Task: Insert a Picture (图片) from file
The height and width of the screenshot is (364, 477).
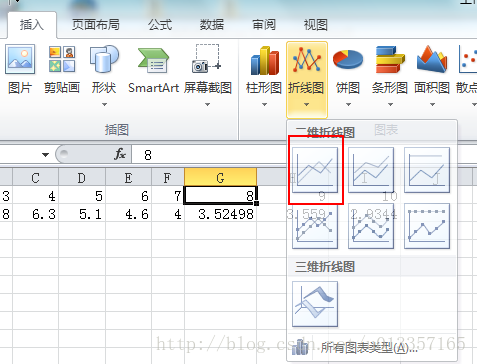Action: point(20,69)
